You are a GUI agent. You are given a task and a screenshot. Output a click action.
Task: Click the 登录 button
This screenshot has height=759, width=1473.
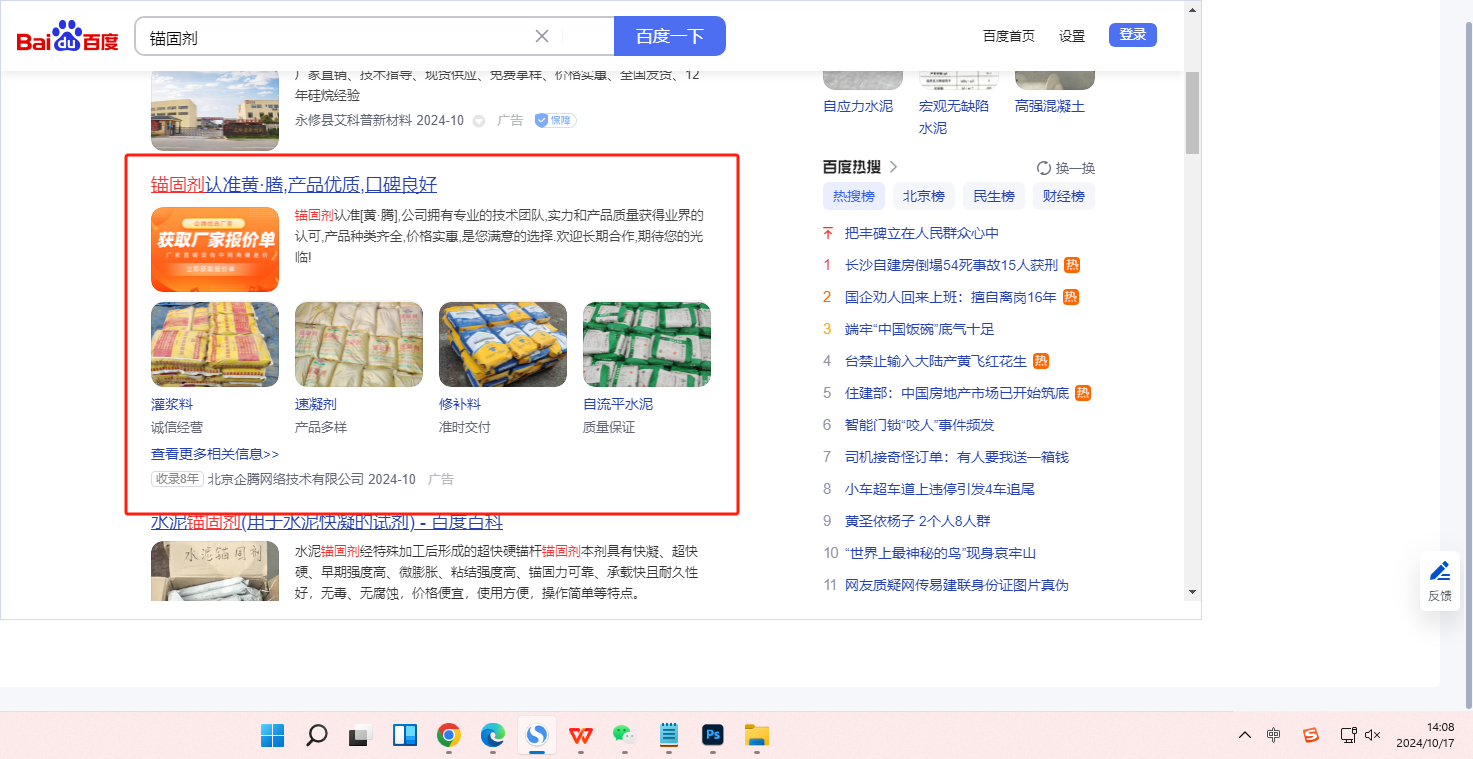tap(1133, 35)
